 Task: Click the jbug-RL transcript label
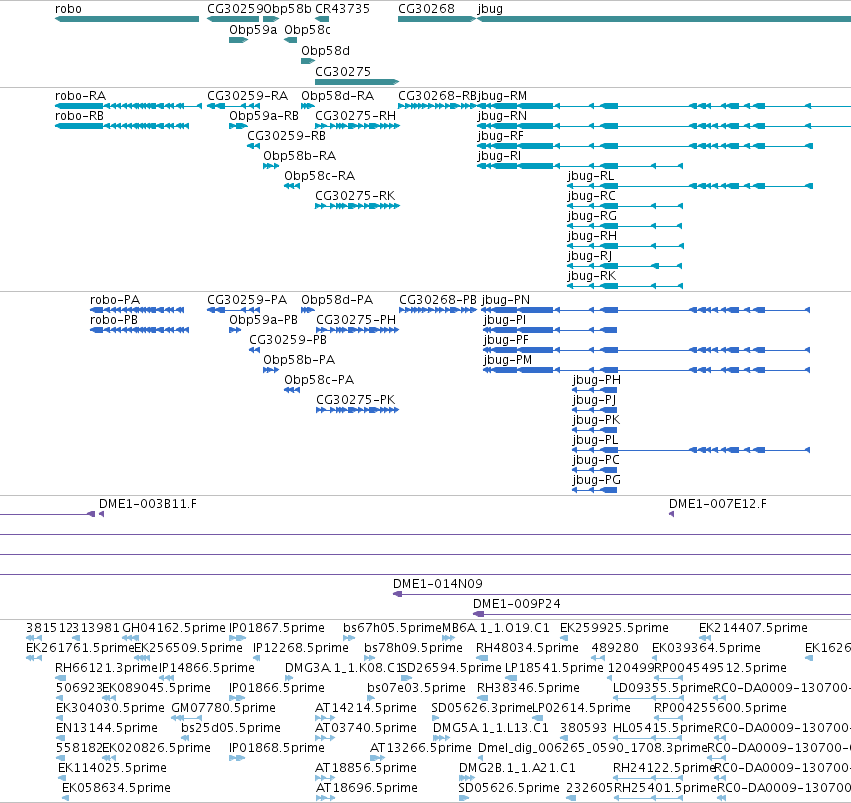click(591, 176)
